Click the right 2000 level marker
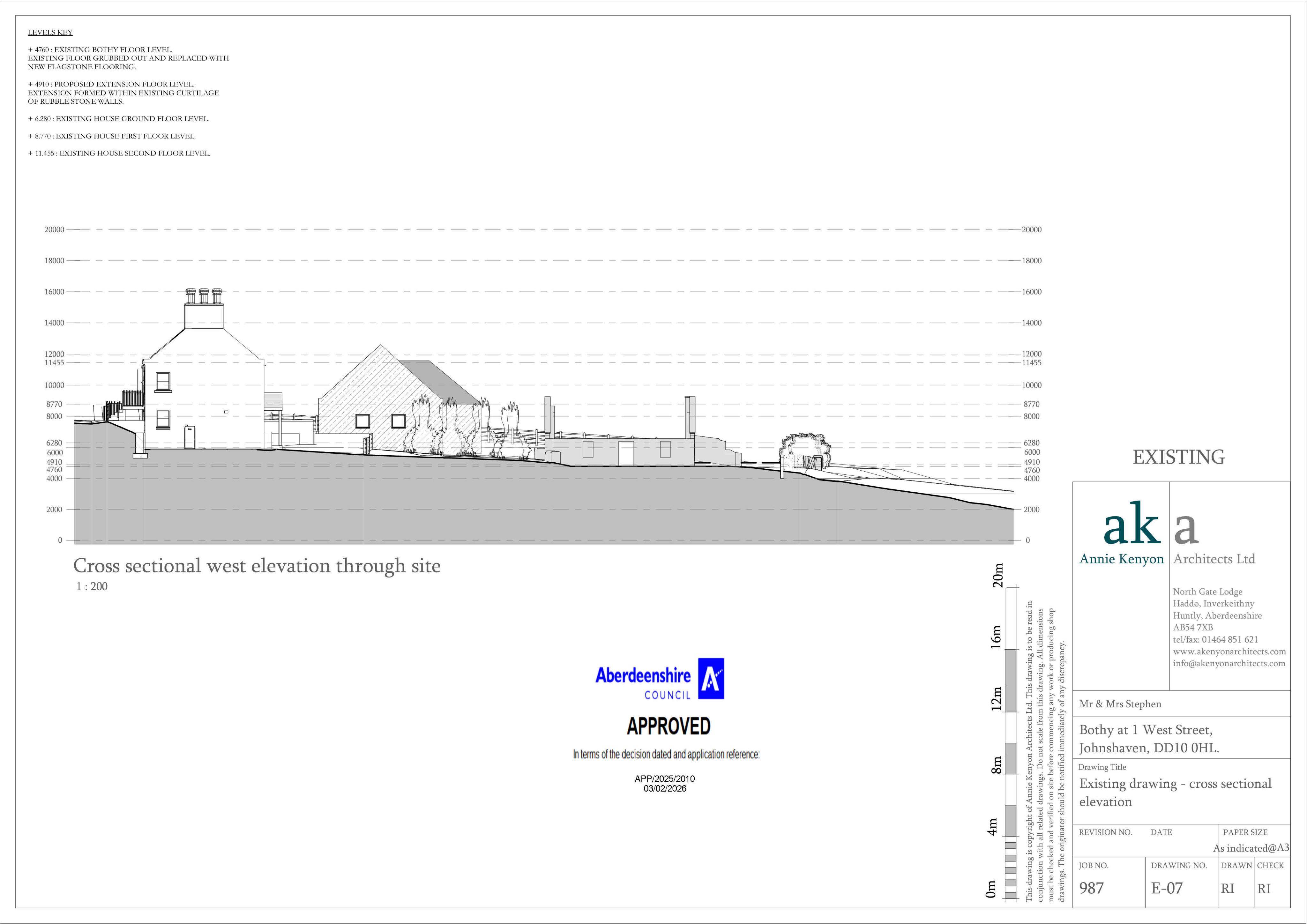Screen dimensions: 1307x924 pyautogui.click(x=1032, y=510)
